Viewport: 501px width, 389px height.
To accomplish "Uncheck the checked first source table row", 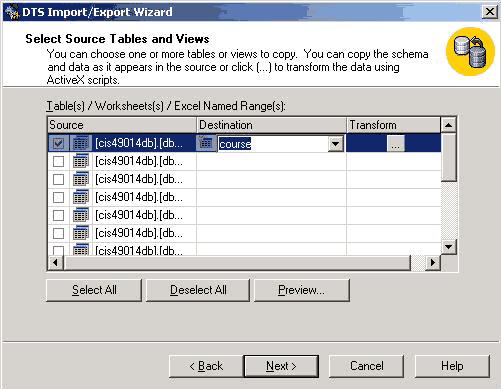I will (58, 143).
